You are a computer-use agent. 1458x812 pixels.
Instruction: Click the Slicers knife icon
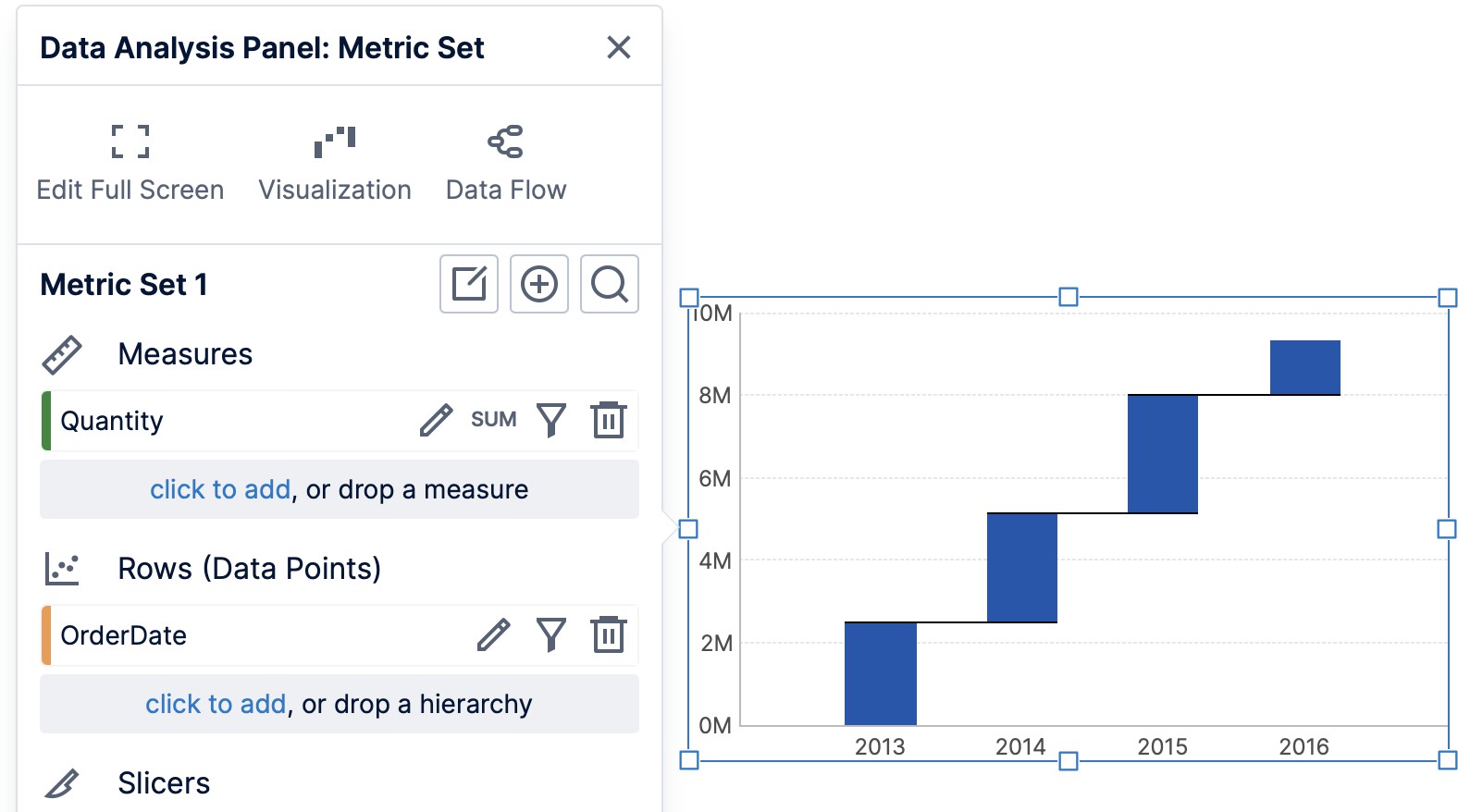click(59, 781)
